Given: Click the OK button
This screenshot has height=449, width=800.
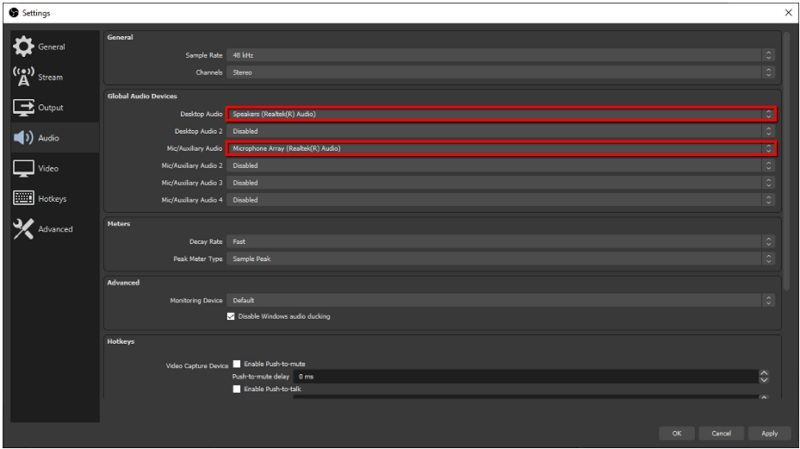Looking at the screenshot, I should pyautogui.click(x=677, y=433).
